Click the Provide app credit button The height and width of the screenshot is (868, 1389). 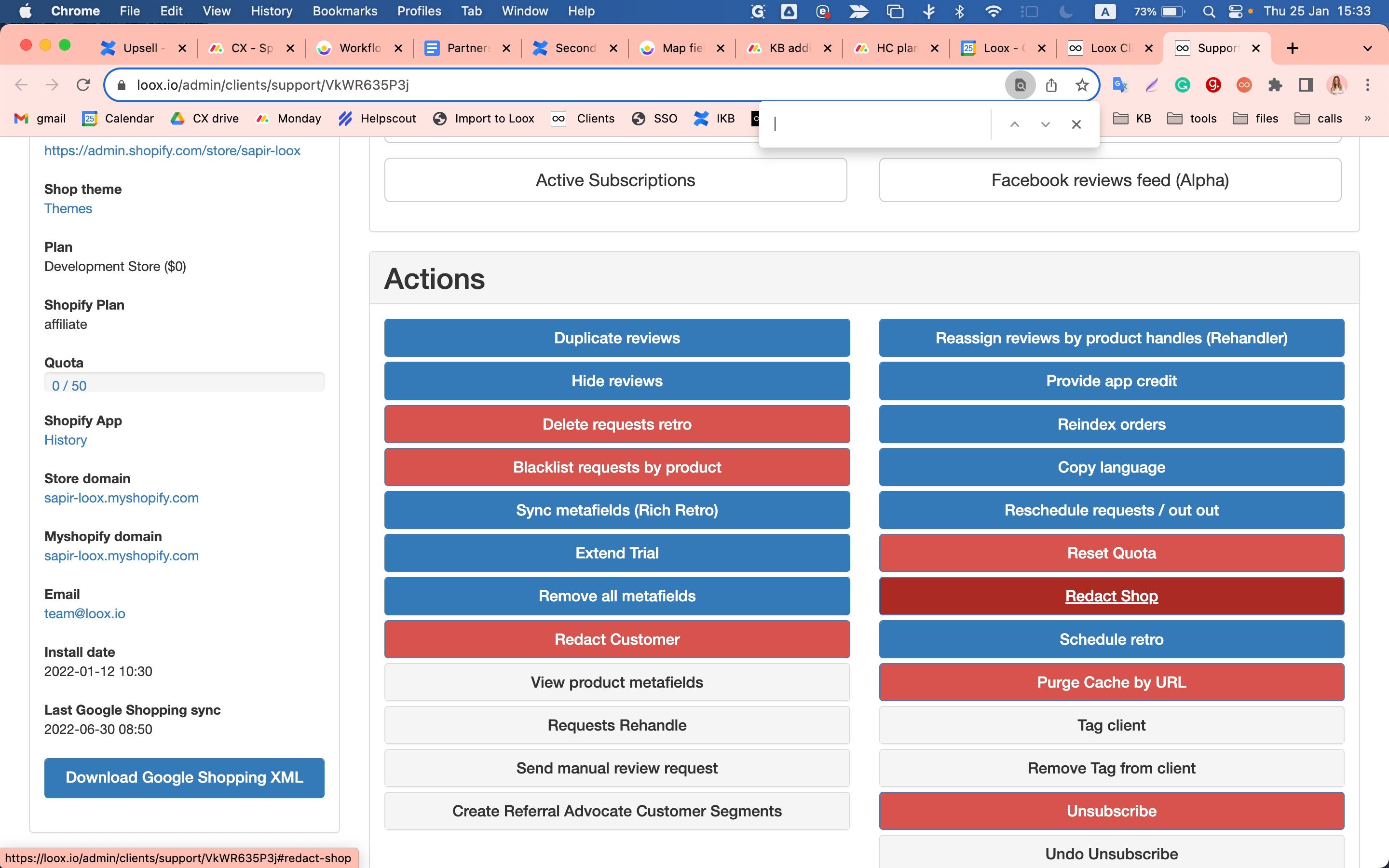tap(1111, 380)
